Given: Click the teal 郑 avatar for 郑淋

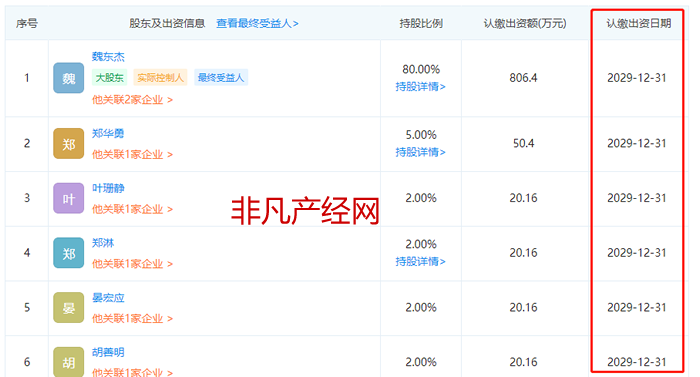Looking at the screenshot, I should click(x=68, y=253).
